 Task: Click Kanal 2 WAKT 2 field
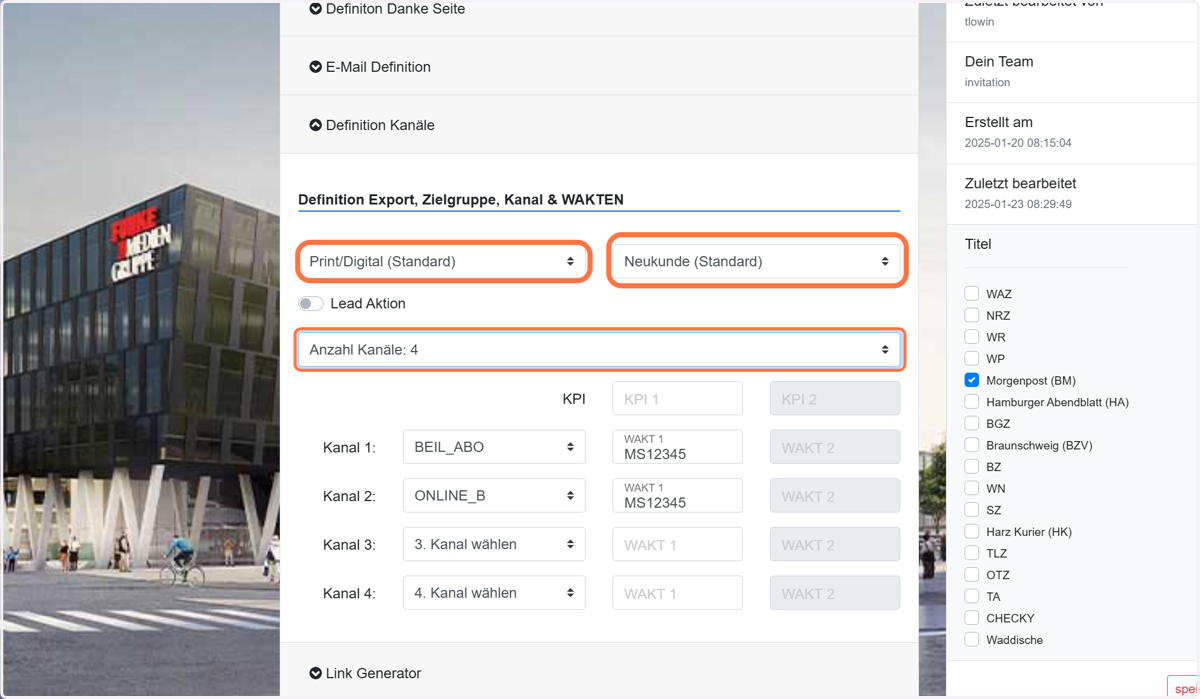835,496
